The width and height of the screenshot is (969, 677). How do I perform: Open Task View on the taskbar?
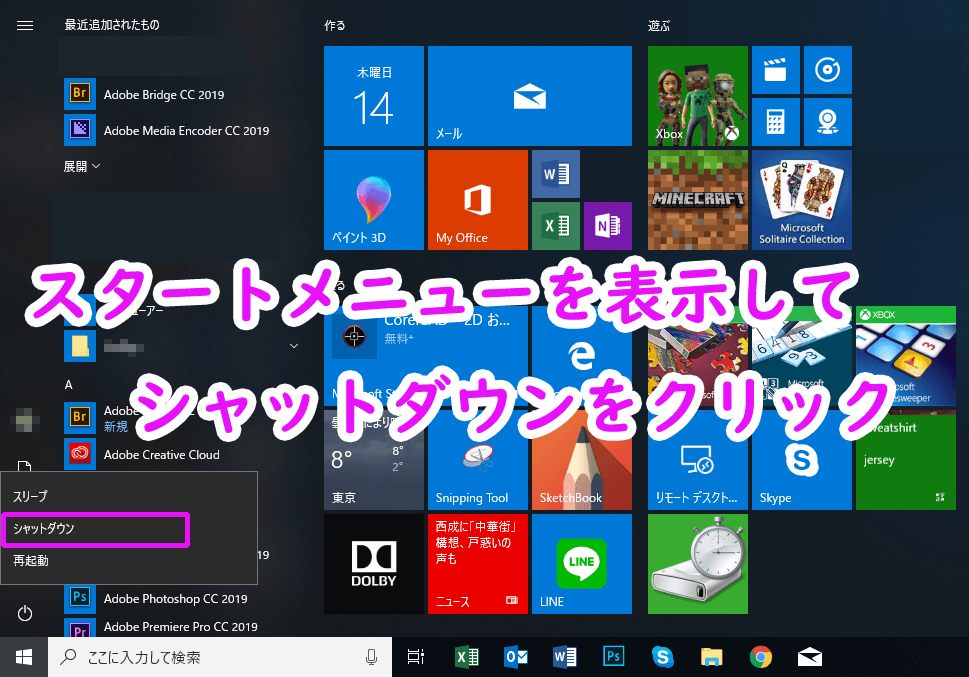[416, 657]
